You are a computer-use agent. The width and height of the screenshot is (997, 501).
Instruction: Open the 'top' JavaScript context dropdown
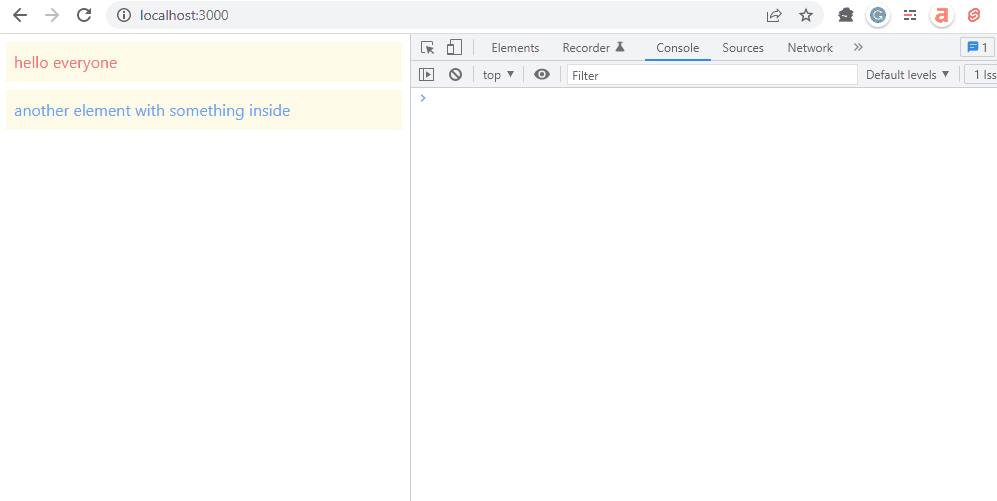click(498, 75)
